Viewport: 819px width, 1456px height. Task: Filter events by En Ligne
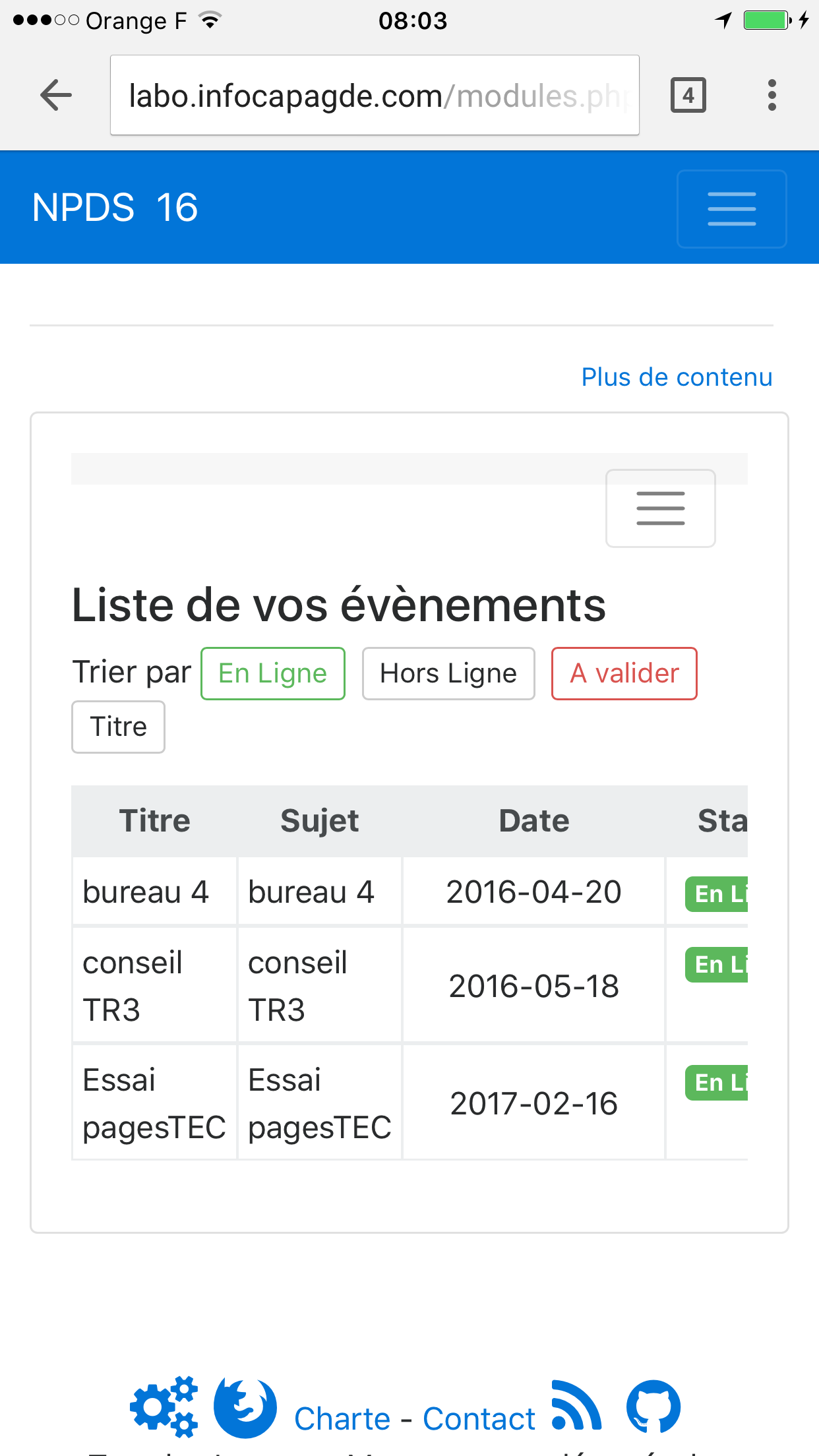[272, 673]
